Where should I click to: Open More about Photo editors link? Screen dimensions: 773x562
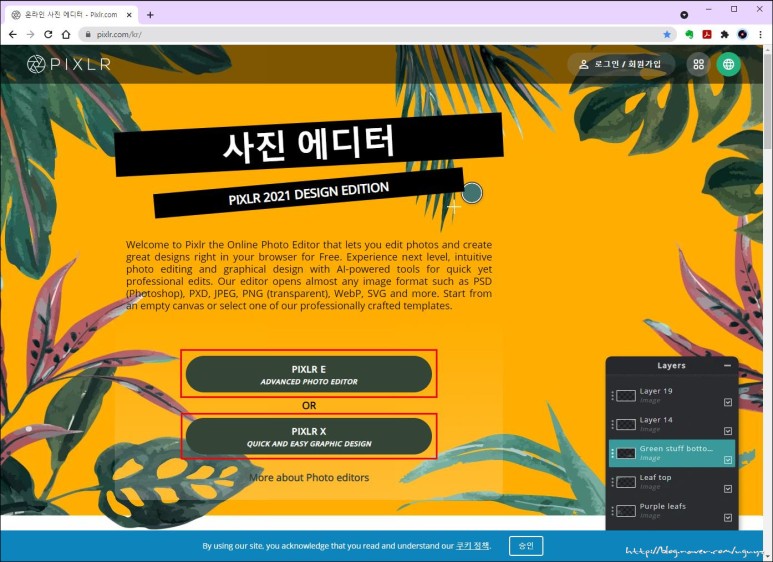(309, 477)
